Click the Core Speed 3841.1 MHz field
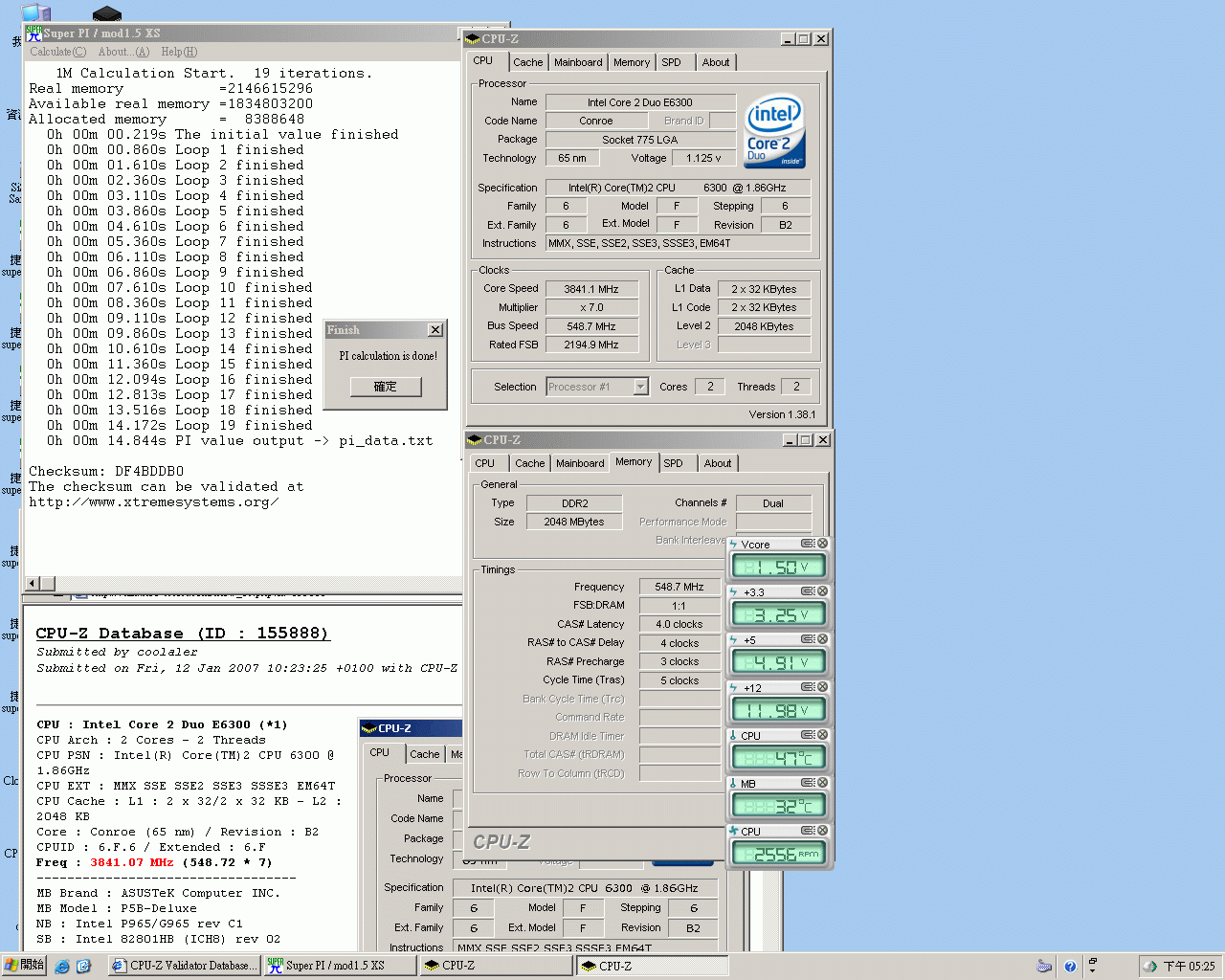 pos(591,289)
